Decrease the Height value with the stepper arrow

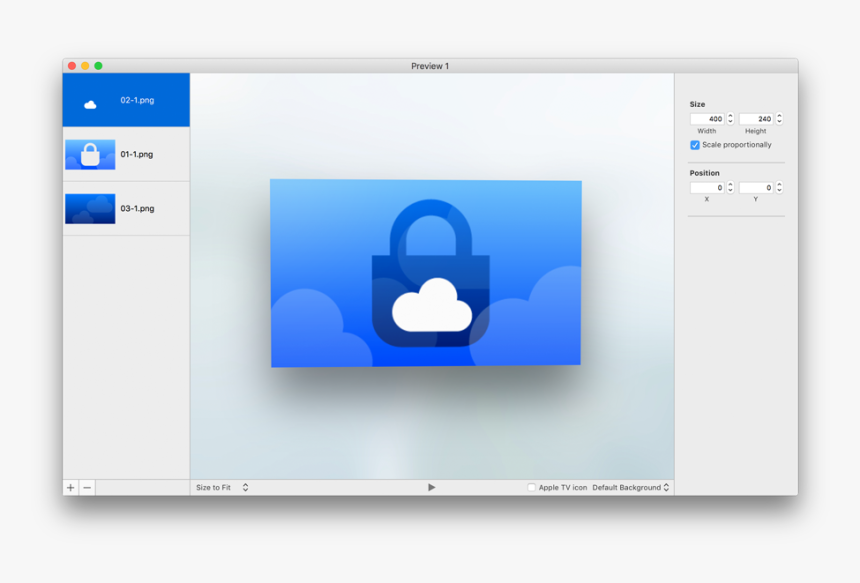(x=781, y=121)
